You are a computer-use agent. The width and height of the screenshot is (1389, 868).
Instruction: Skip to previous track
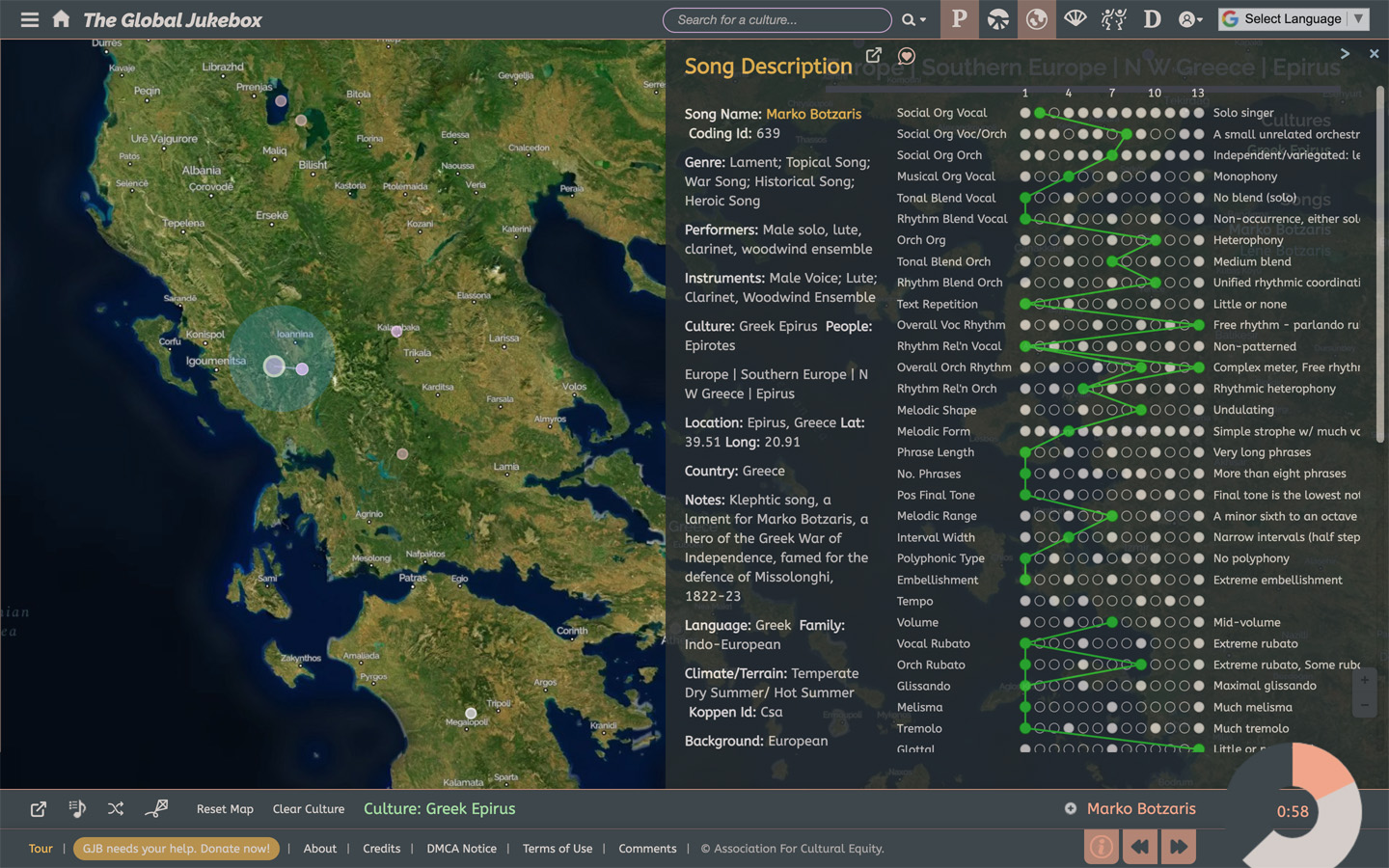(x=1140, y=847)
